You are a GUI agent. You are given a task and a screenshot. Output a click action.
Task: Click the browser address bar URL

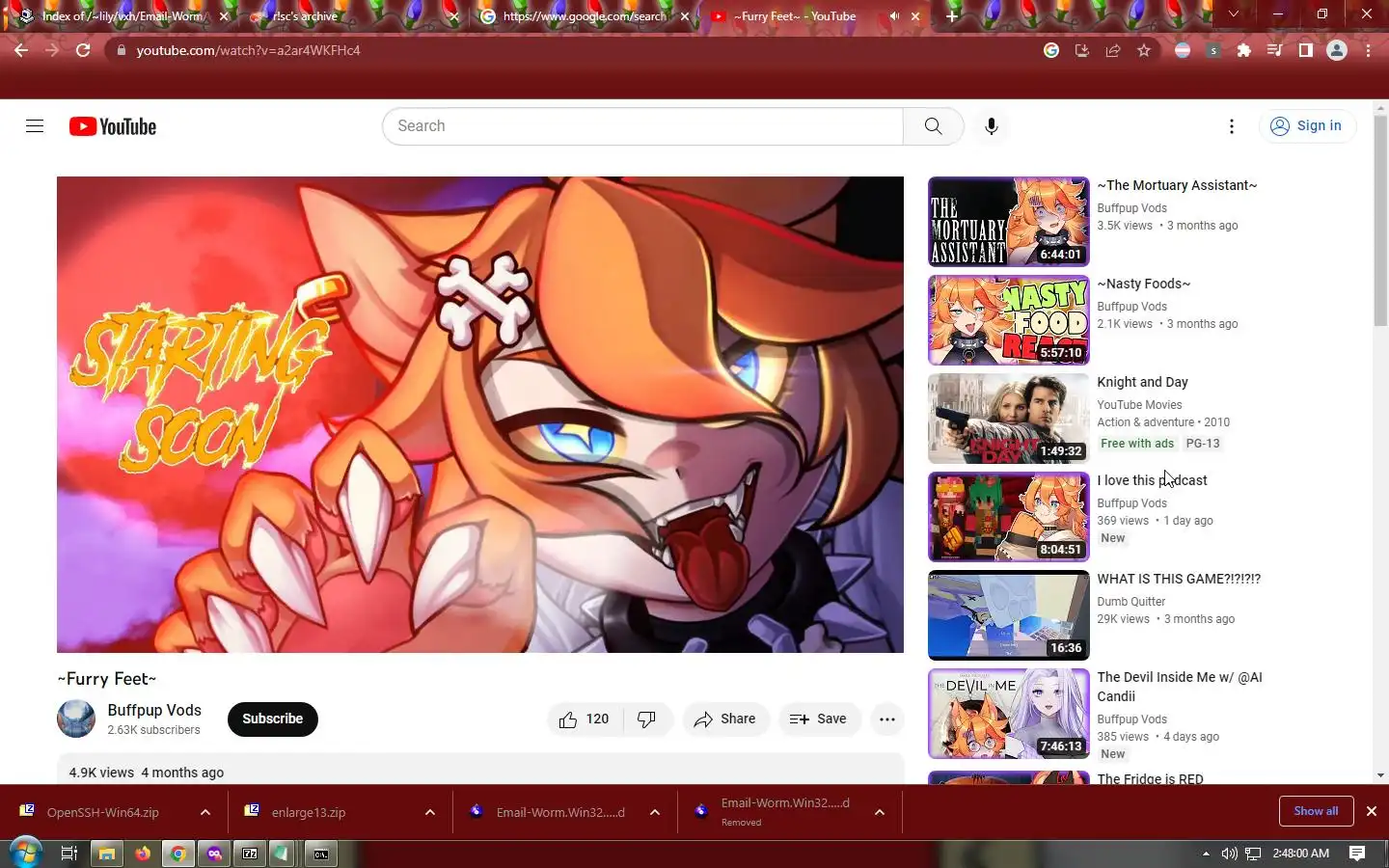tap(248, 50)
